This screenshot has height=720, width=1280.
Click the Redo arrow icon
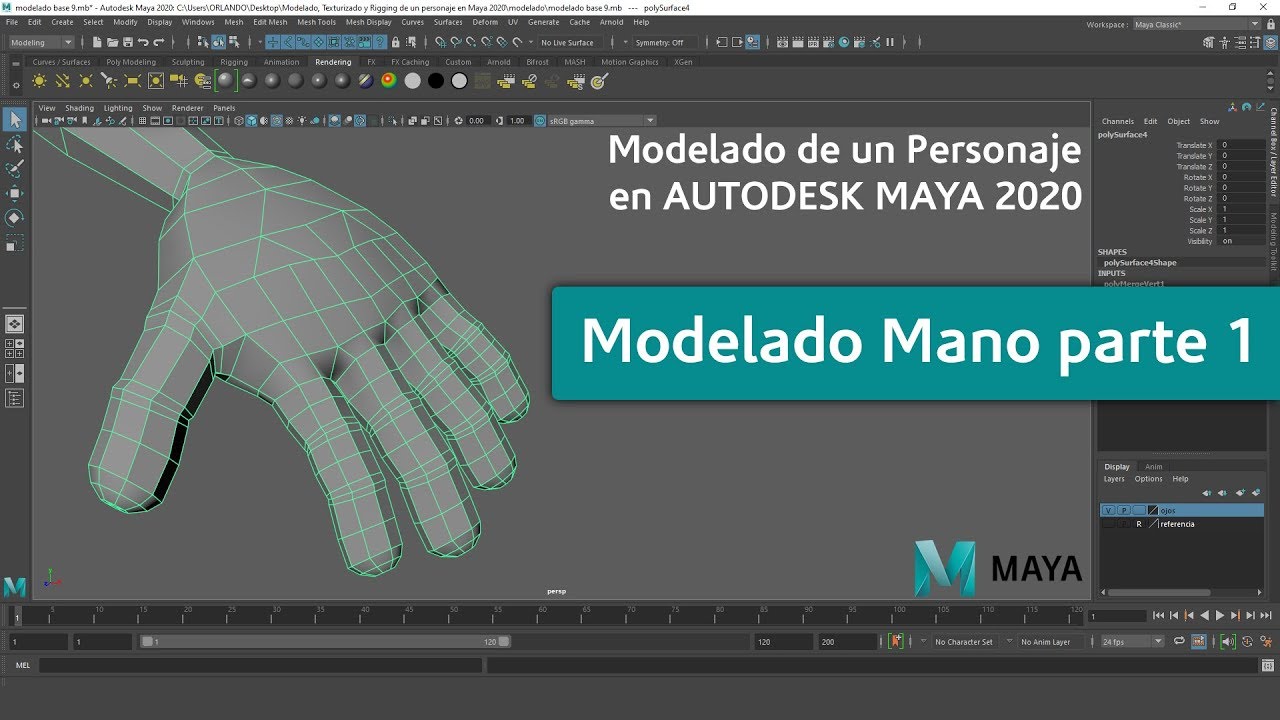click(x=158, y=42)
